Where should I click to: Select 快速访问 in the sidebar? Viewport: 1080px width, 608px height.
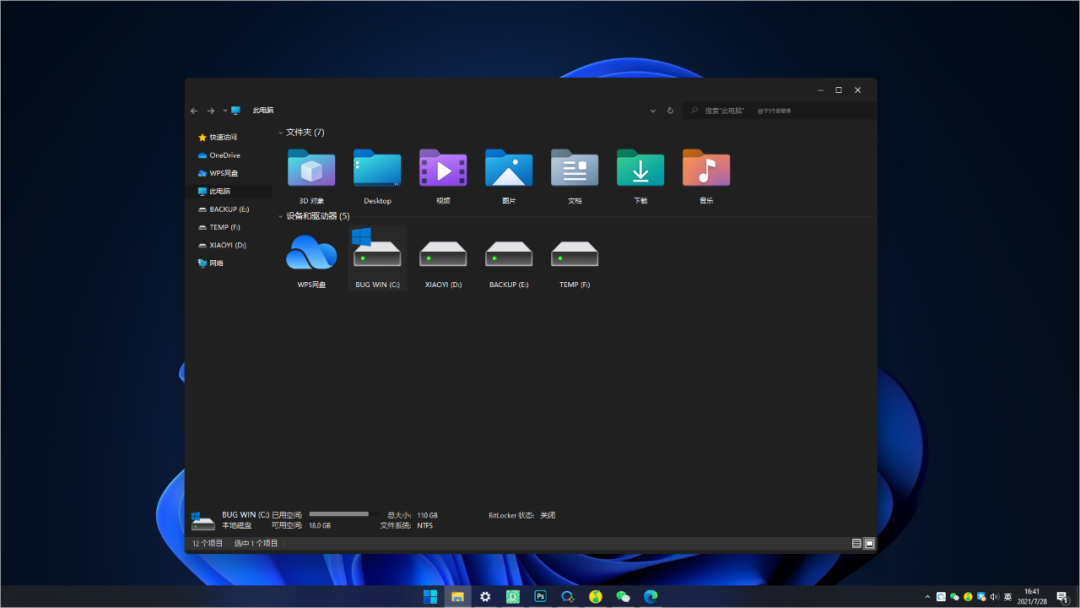click(222, 137)
